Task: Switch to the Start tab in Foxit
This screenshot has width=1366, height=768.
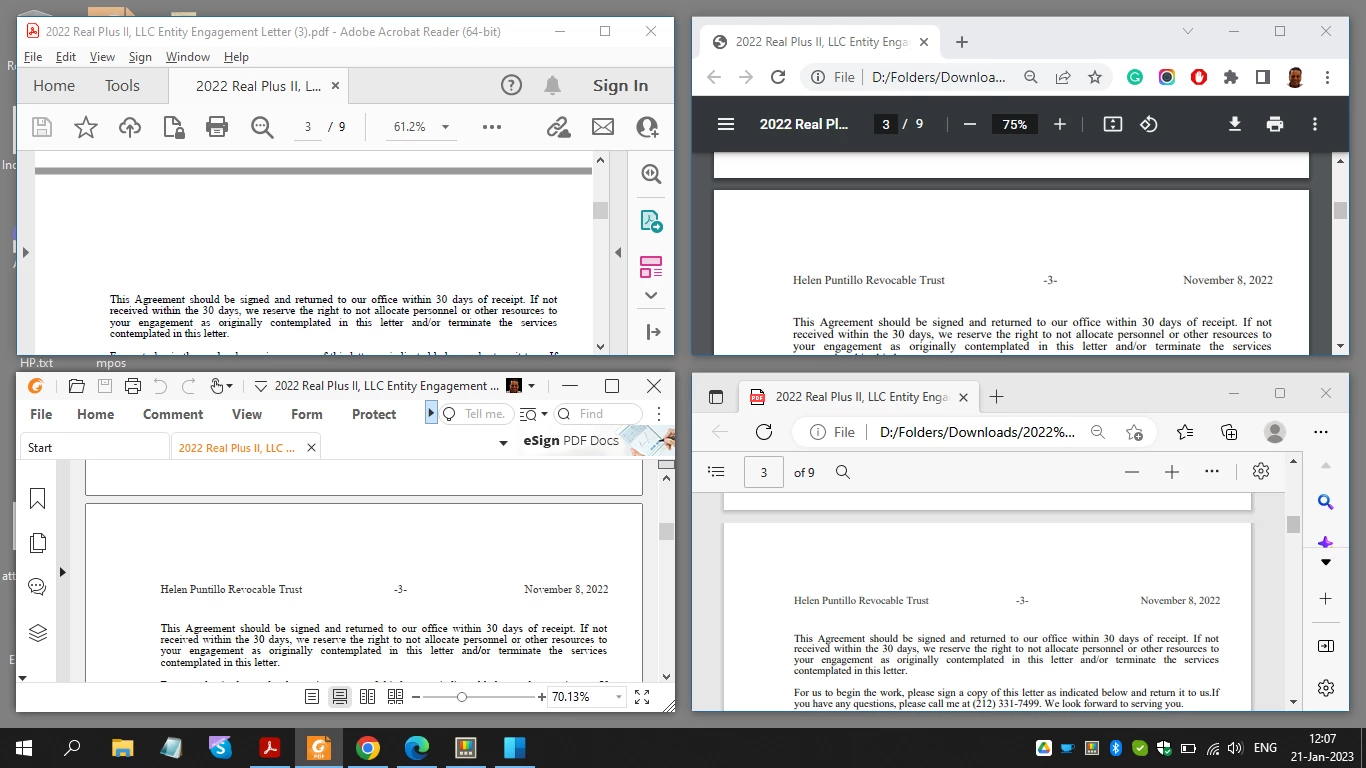Action: 95,447
